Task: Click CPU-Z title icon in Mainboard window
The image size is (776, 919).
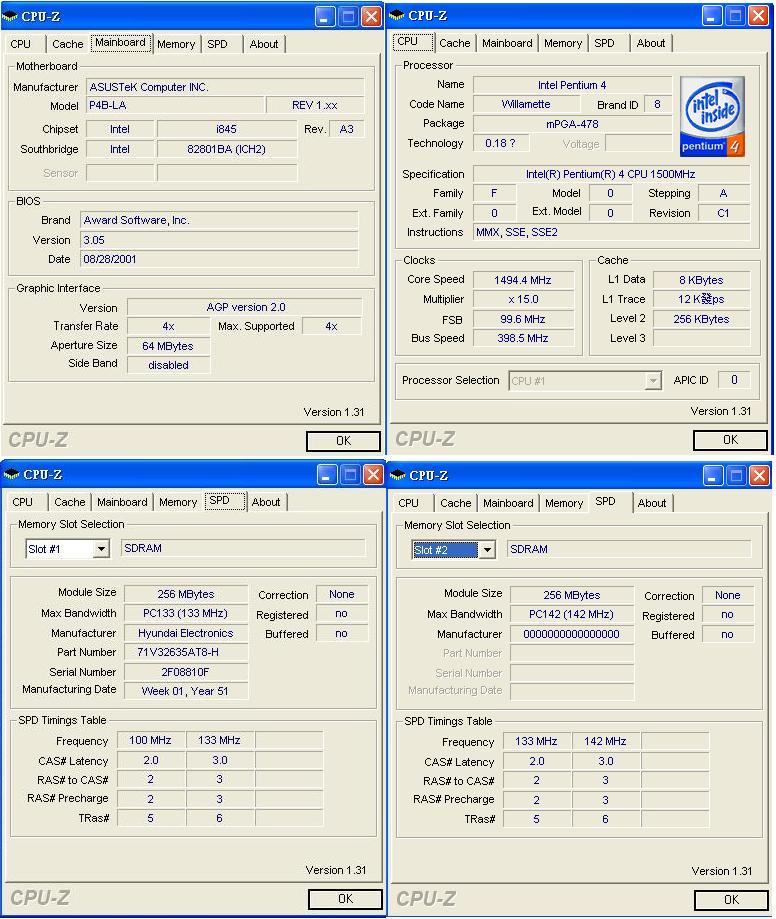Action: point(10,16)
